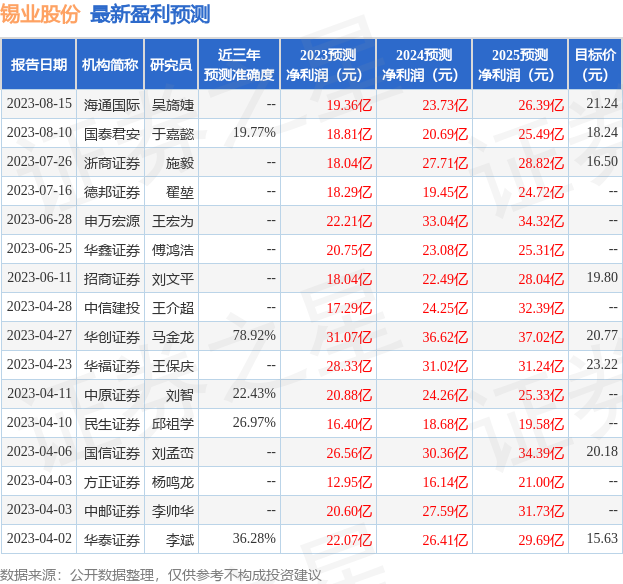Click the 32.39亿 forecast cell

541,308
